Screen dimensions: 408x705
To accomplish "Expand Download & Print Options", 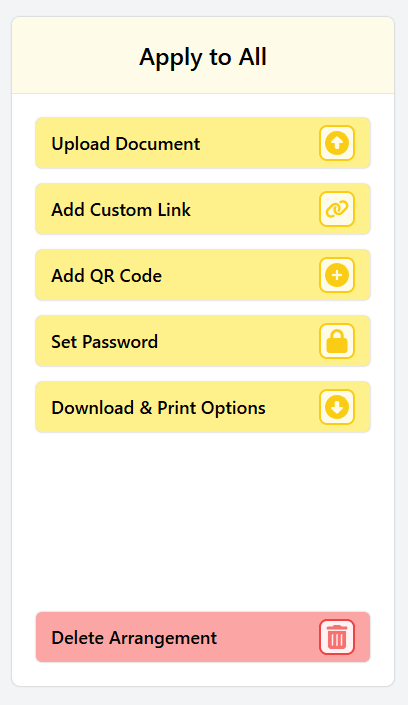I will [x=203, y=407].
